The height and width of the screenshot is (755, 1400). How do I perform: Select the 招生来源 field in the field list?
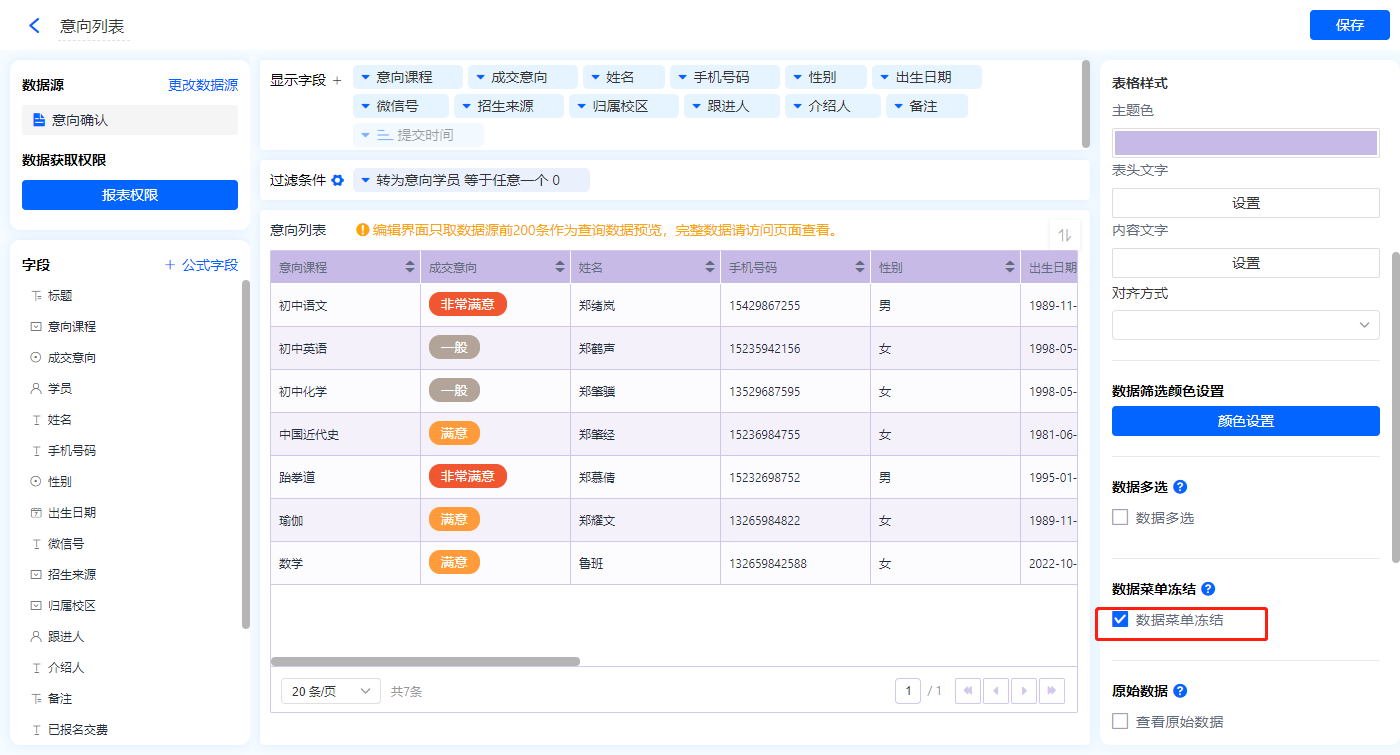(x=71, y=574)
